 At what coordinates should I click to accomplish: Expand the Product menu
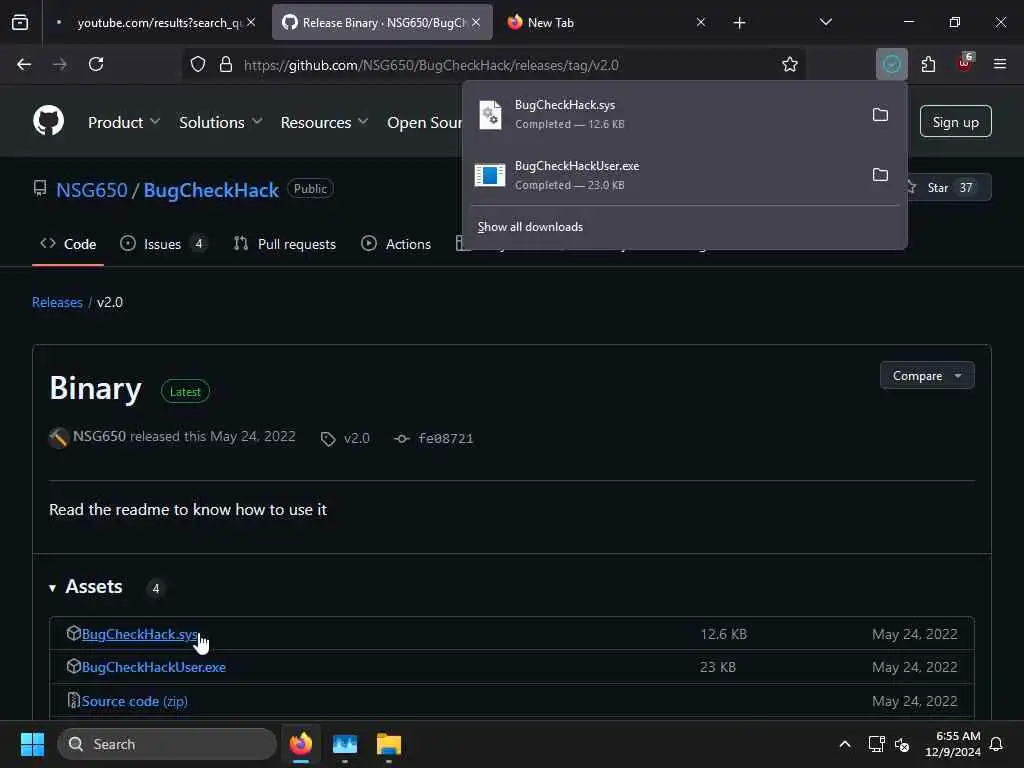click(123, 122)
